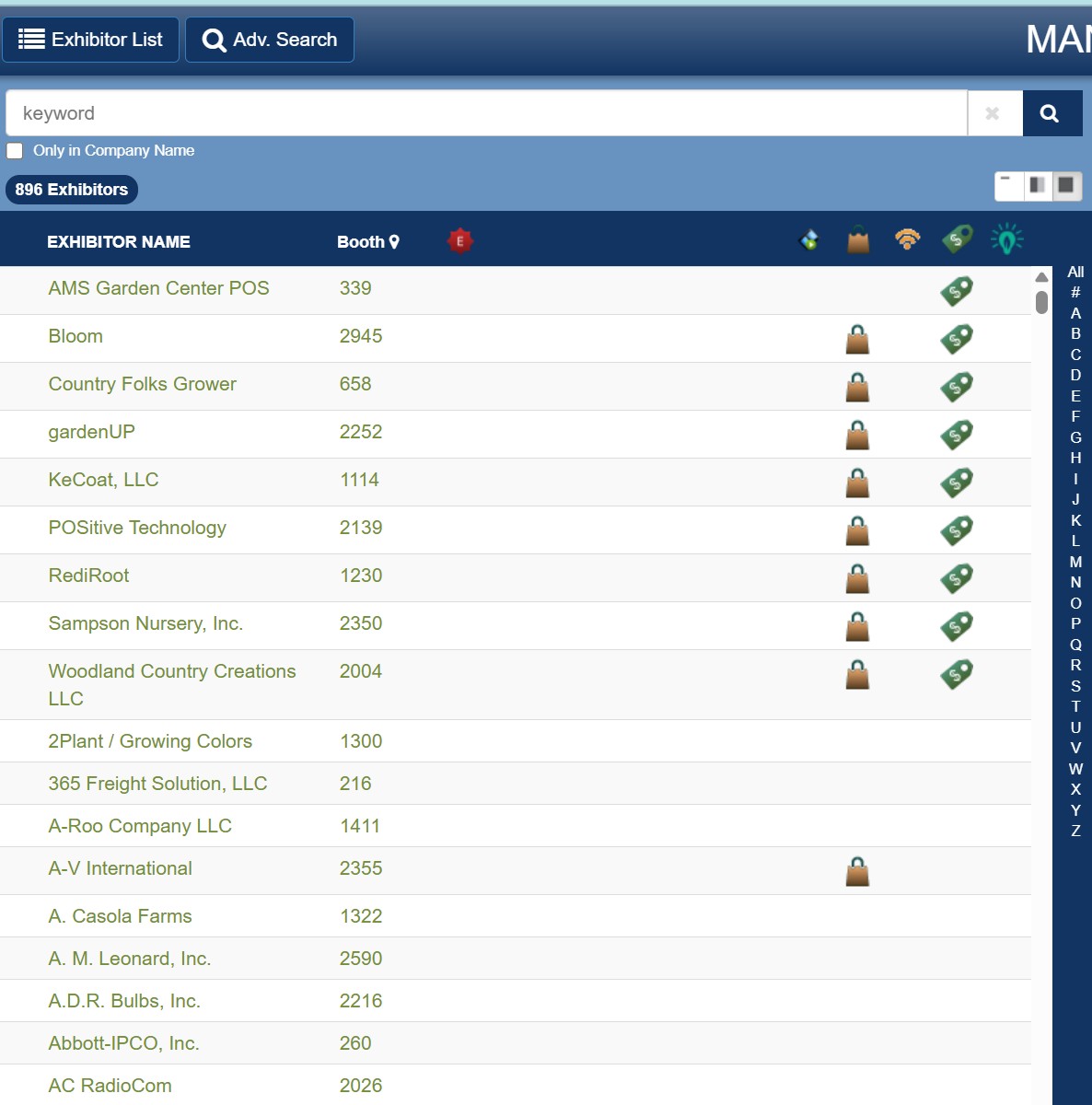The width and height of the screenshot is (1092, 1105).
Task: Open the Exhibitor List view
Action: point(90,40)
